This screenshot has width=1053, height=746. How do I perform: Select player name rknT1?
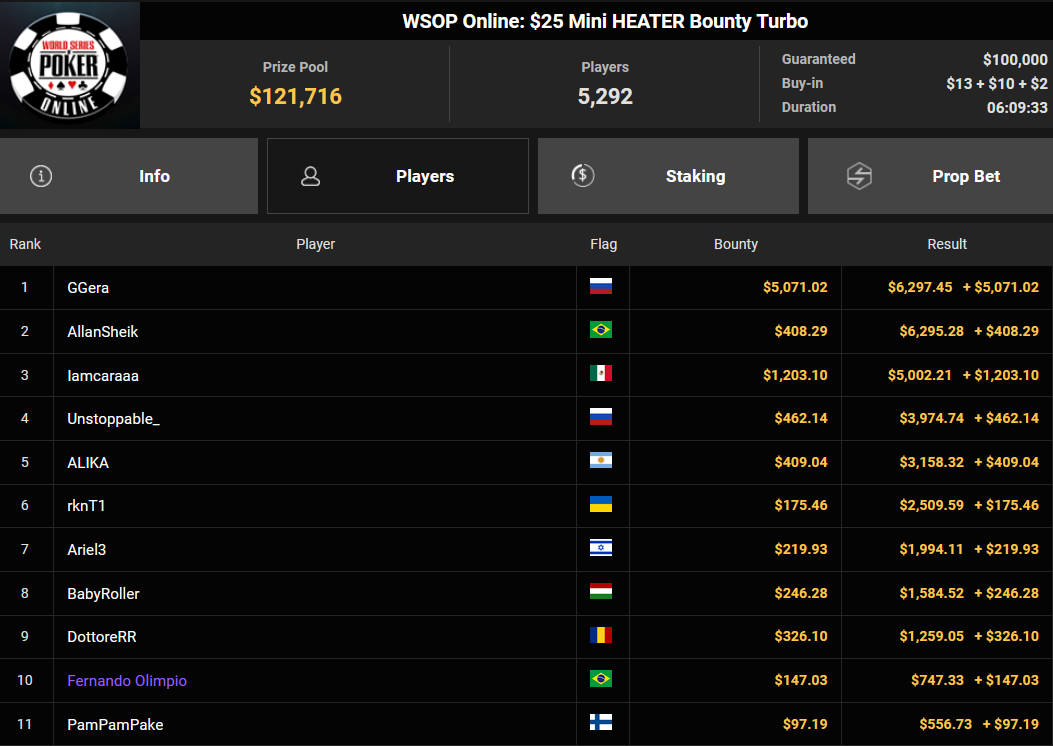pyautogui.click(x=86, y=506)
